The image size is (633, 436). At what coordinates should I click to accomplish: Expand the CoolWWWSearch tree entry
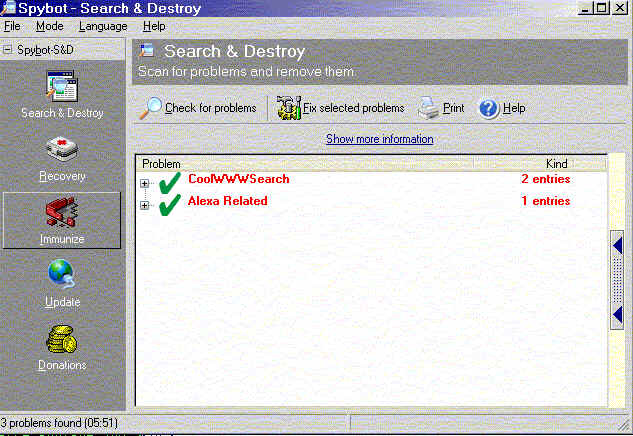[x=145, y=184]
